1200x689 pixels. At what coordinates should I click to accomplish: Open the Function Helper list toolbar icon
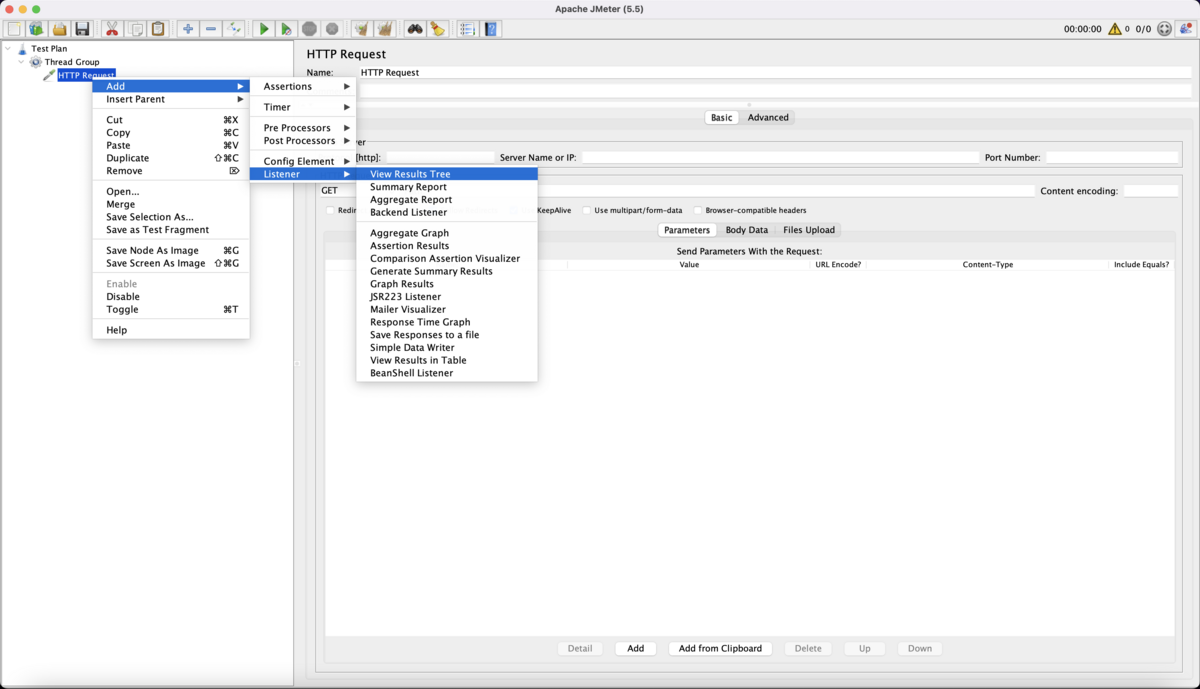(x=468, y=29)
